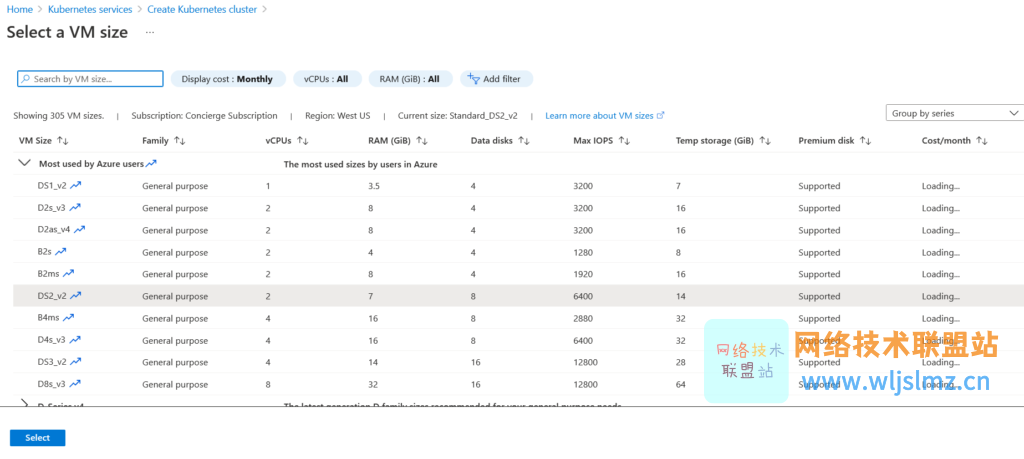Click the Add filter funnel icon
Screen dimensions: 1024x459
coord(473,78)
